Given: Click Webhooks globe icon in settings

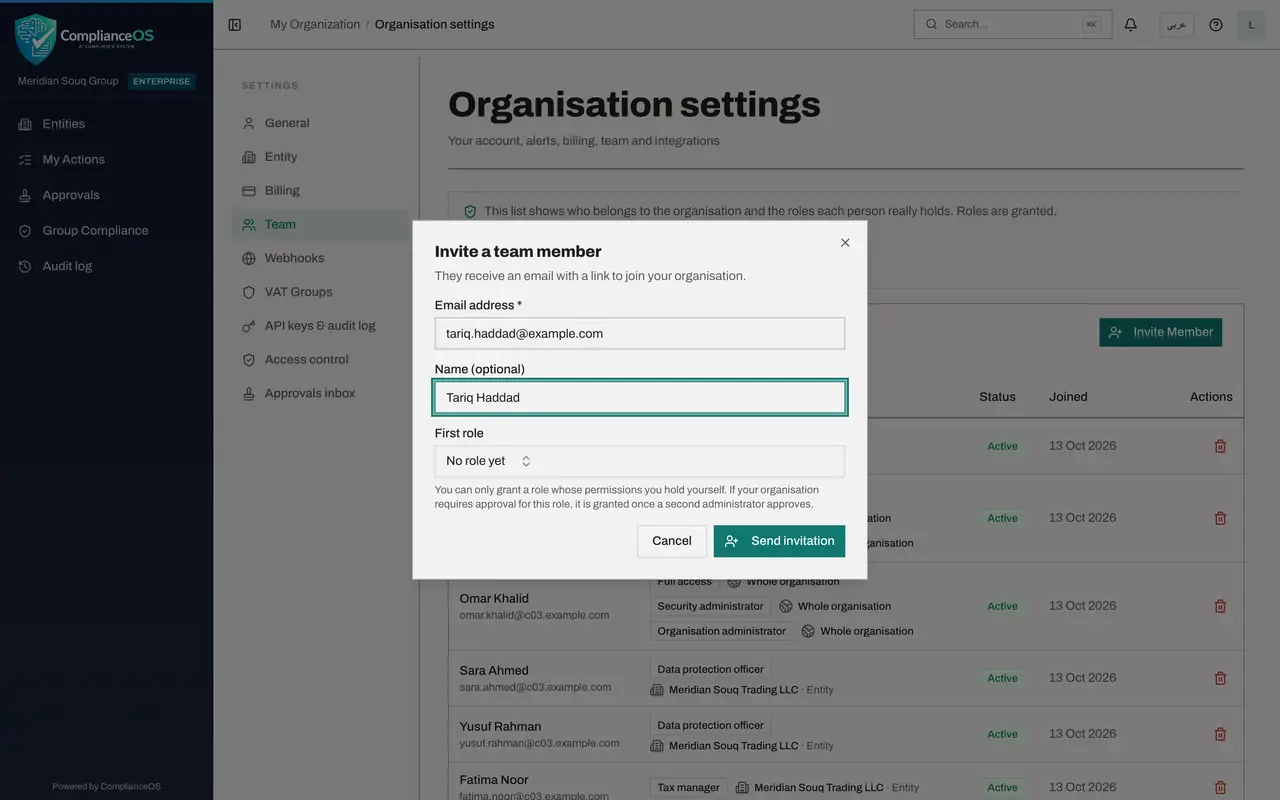Looking at the screenshot, I should (249, 258).
